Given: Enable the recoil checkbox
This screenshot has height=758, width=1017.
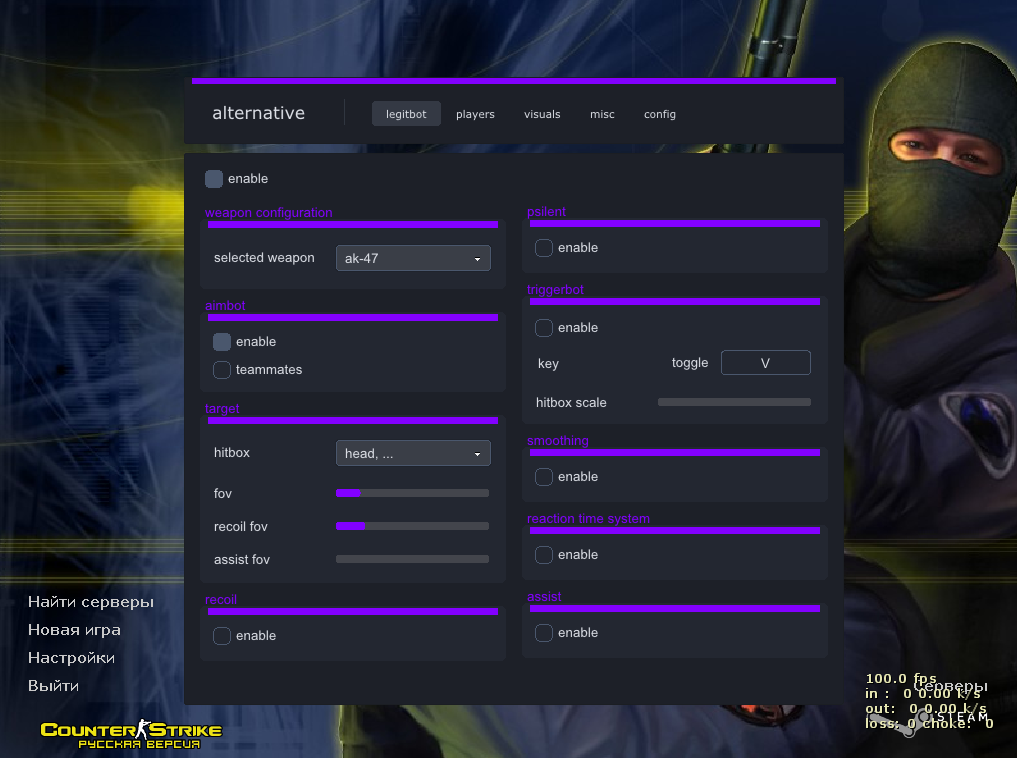Looking at the screenshot, I should coord(222,635).
